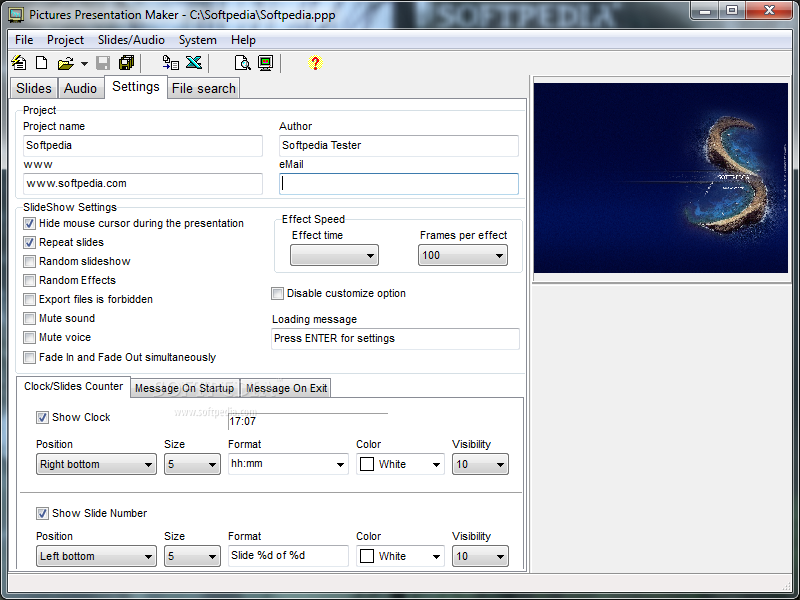Enable Random slideshow
The image size is (800, 600).
click(x=30, y=262)
